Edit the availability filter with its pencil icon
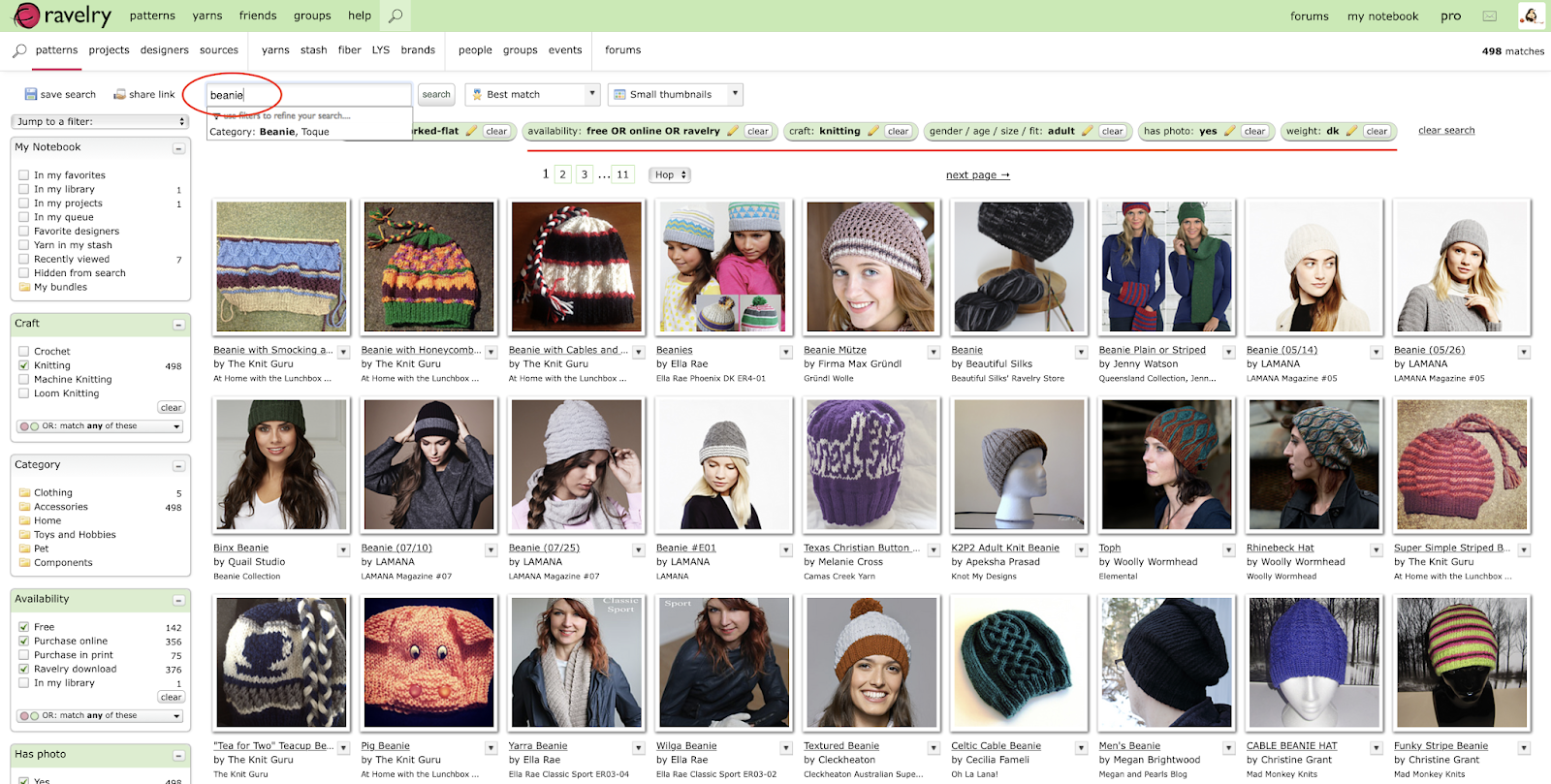1551x784 pixels. tap(733, 131)
